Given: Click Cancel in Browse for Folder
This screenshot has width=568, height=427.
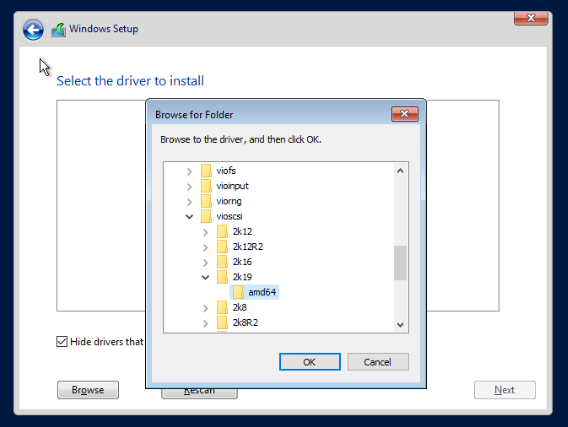Looking at the screenshot, I should (378, 362).
